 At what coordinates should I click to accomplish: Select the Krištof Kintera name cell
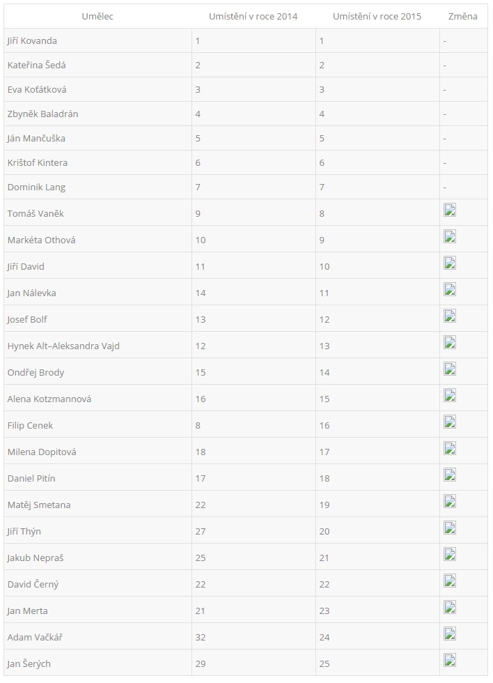click(98, 163)
